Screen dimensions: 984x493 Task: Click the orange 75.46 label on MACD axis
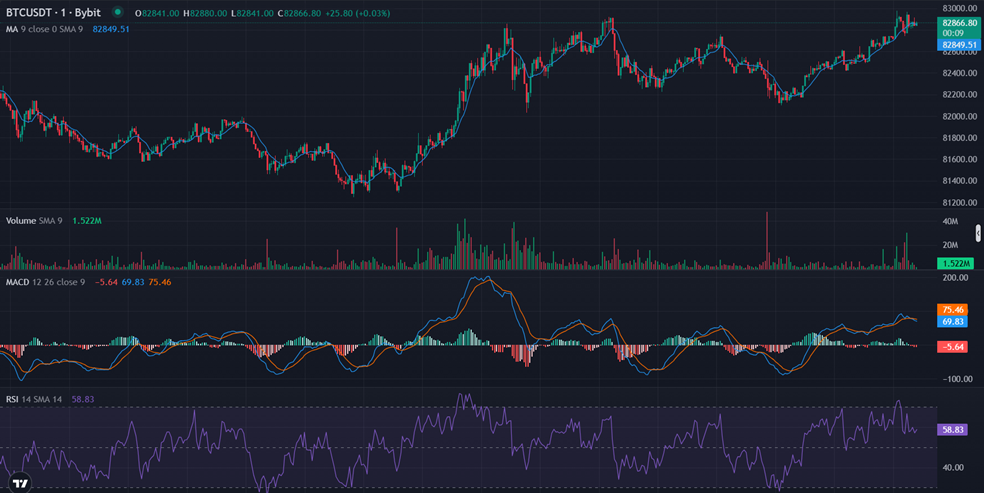pos(952,309)
